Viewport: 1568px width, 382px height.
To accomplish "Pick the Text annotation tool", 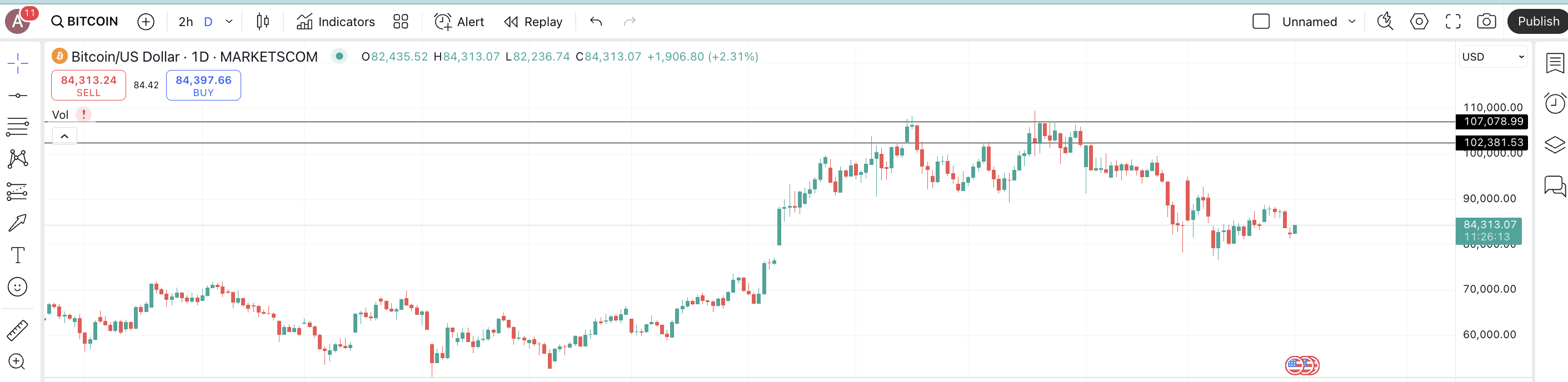I will coord(18,255).
